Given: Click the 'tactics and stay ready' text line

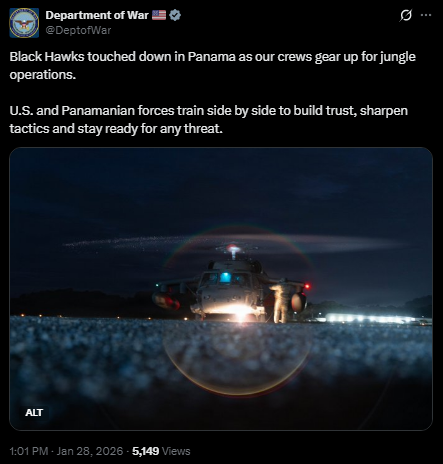Looking at the screenshot, I should [x=116, y=128].
